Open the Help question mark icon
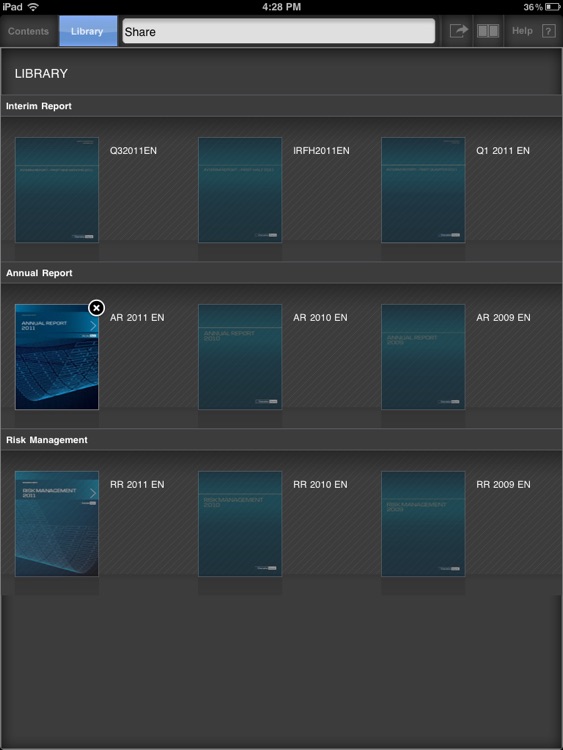Viewport: 563px width, 750px height. coord(549,31)
